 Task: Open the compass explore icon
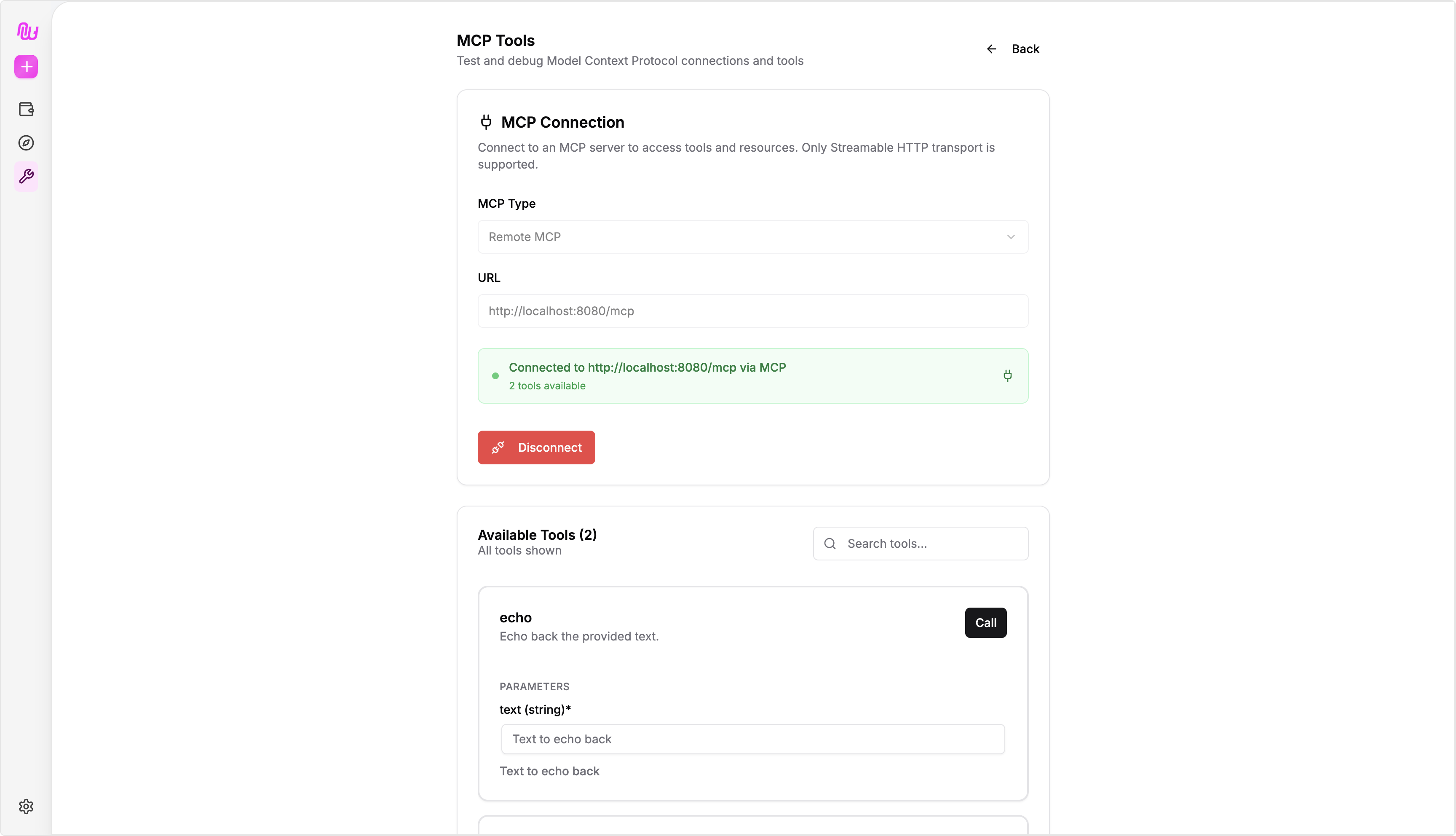pyautogui.click(x=27, y=143)
